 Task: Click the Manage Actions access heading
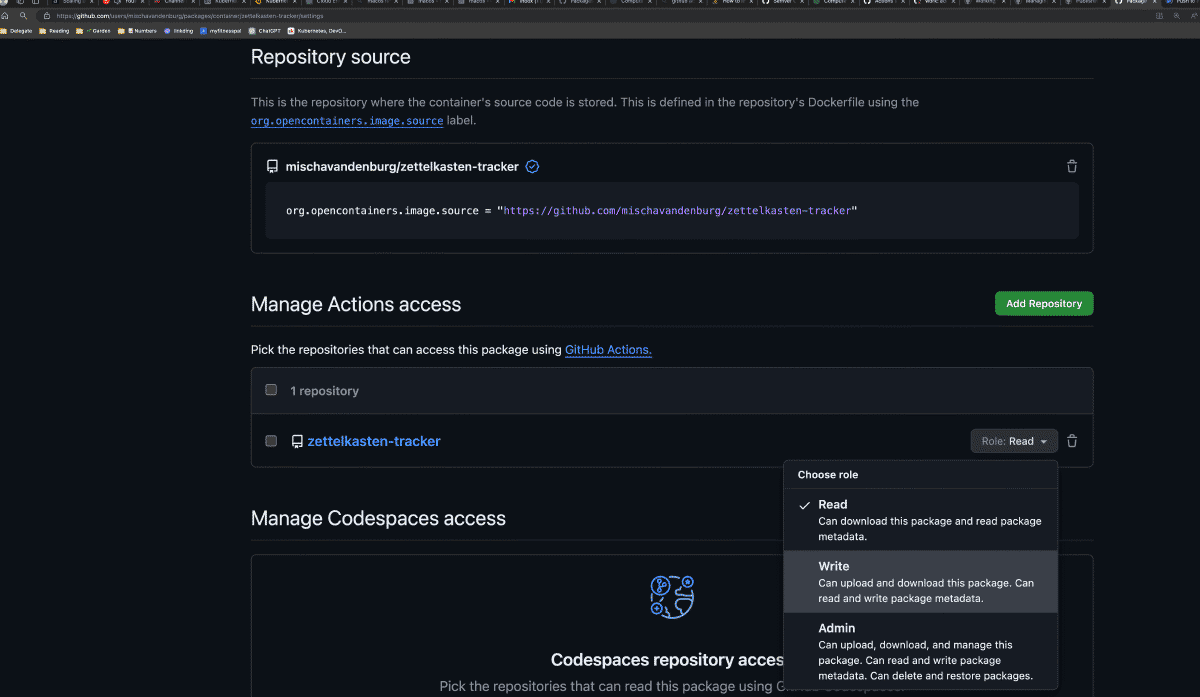356,304
